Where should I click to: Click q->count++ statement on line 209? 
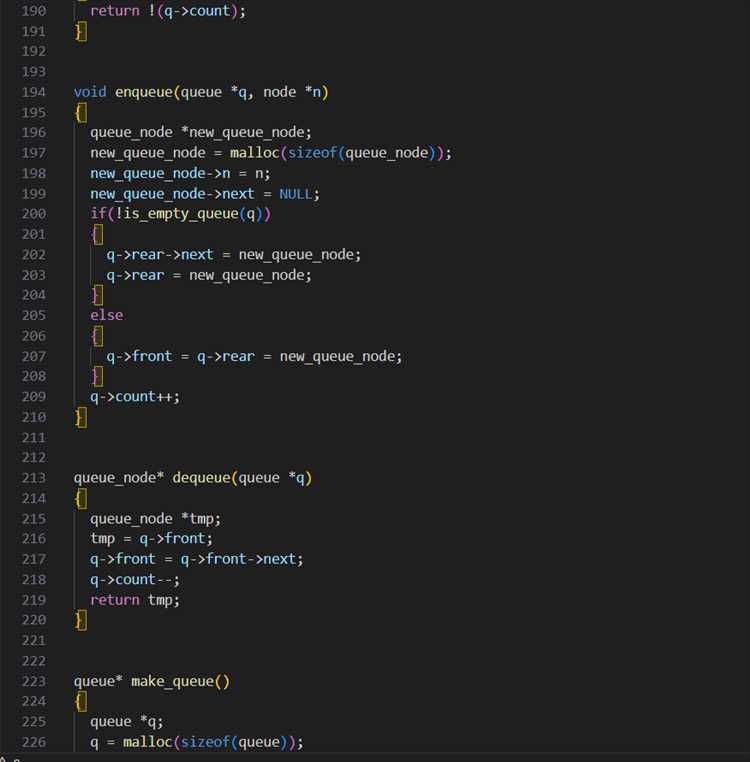135,397
